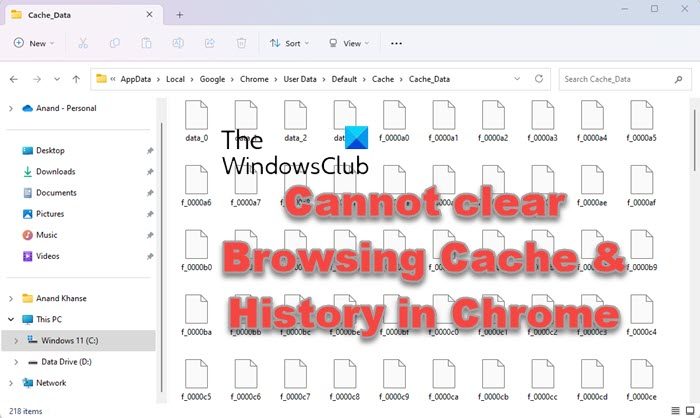Image resolution: width=700 pixels, height=418 pixels.
Task: Unpin Documents using its pin icon
Action: pyautogui.click(x=150, y=193)
